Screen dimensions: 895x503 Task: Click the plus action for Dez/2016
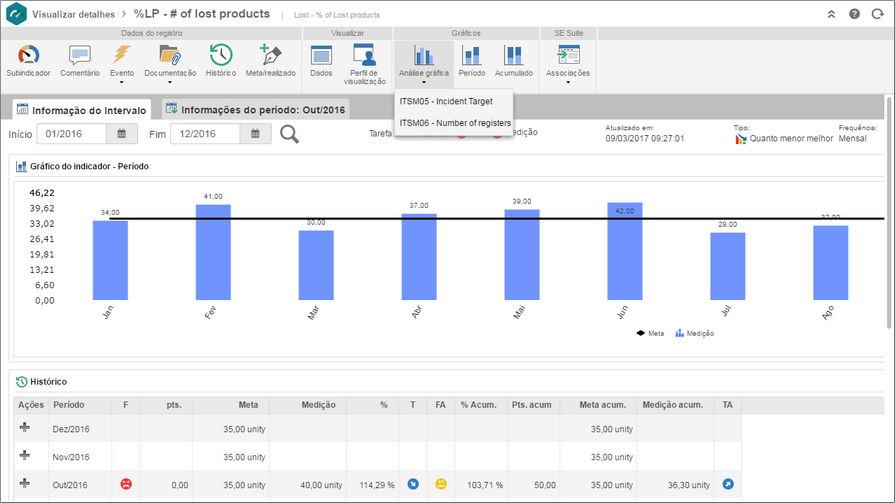[x=25, y=428]
